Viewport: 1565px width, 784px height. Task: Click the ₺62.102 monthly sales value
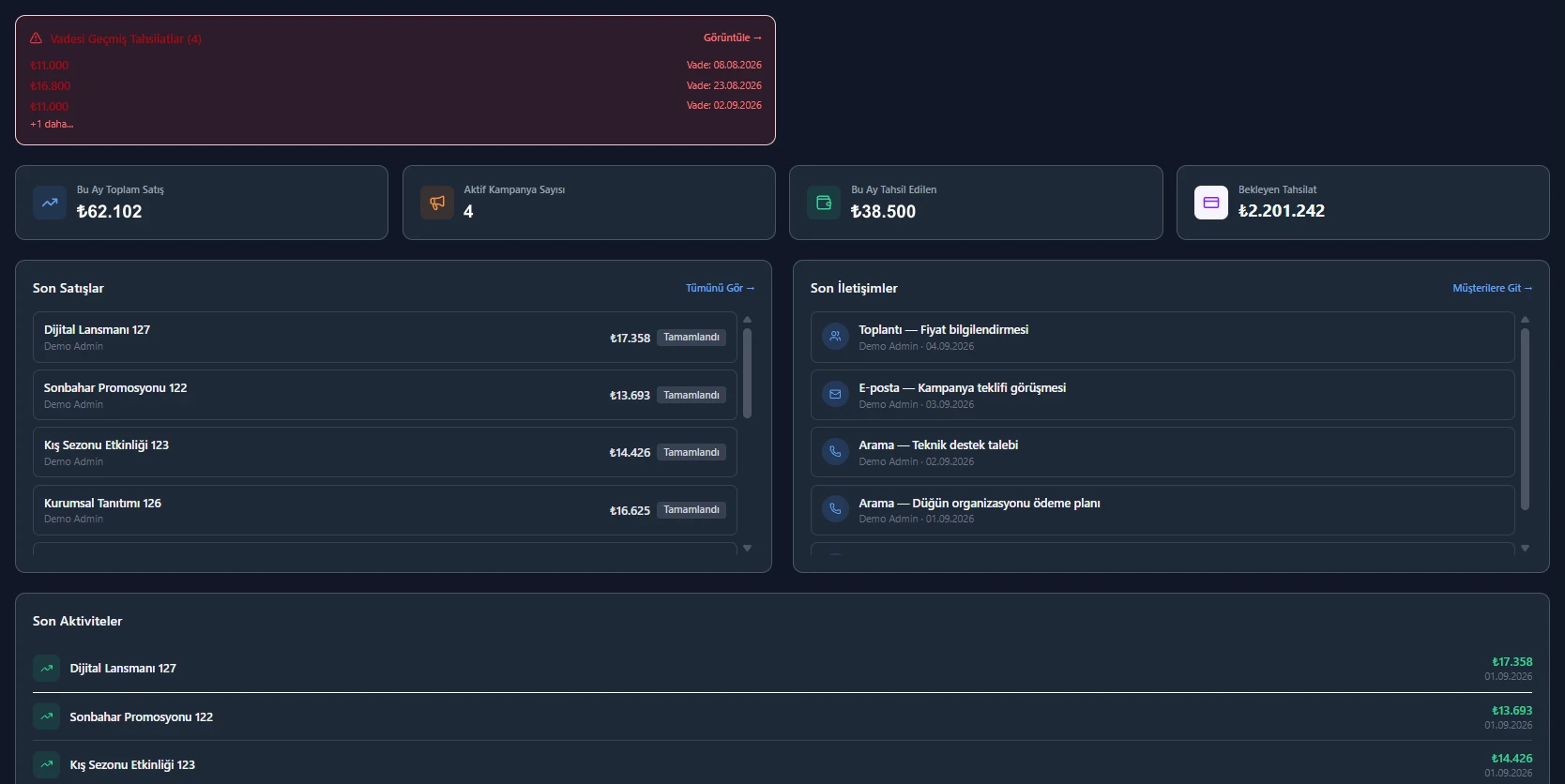(x=109, y=212)
